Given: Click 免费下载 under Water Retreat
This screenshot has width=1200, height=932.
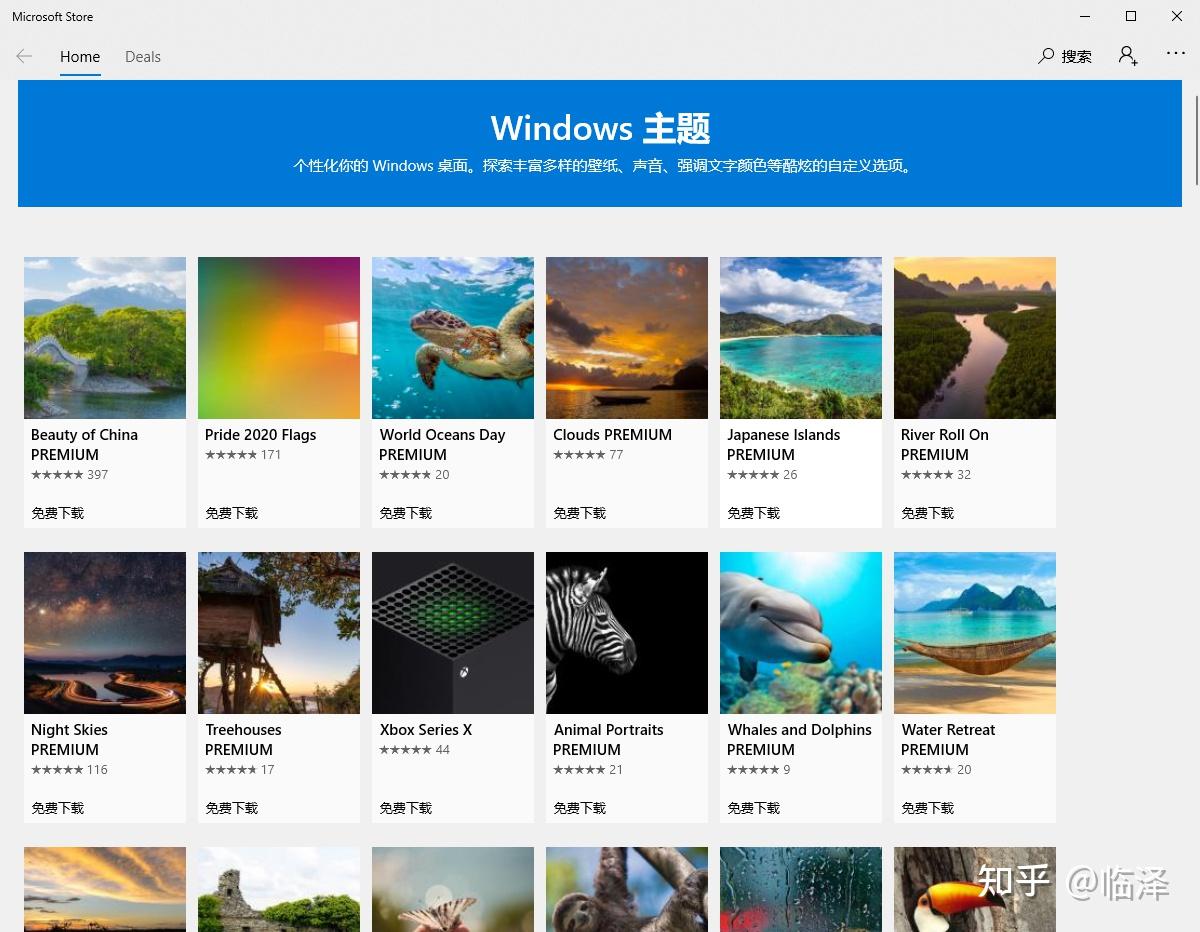Looking at the screenshot, I should point(928,808).
